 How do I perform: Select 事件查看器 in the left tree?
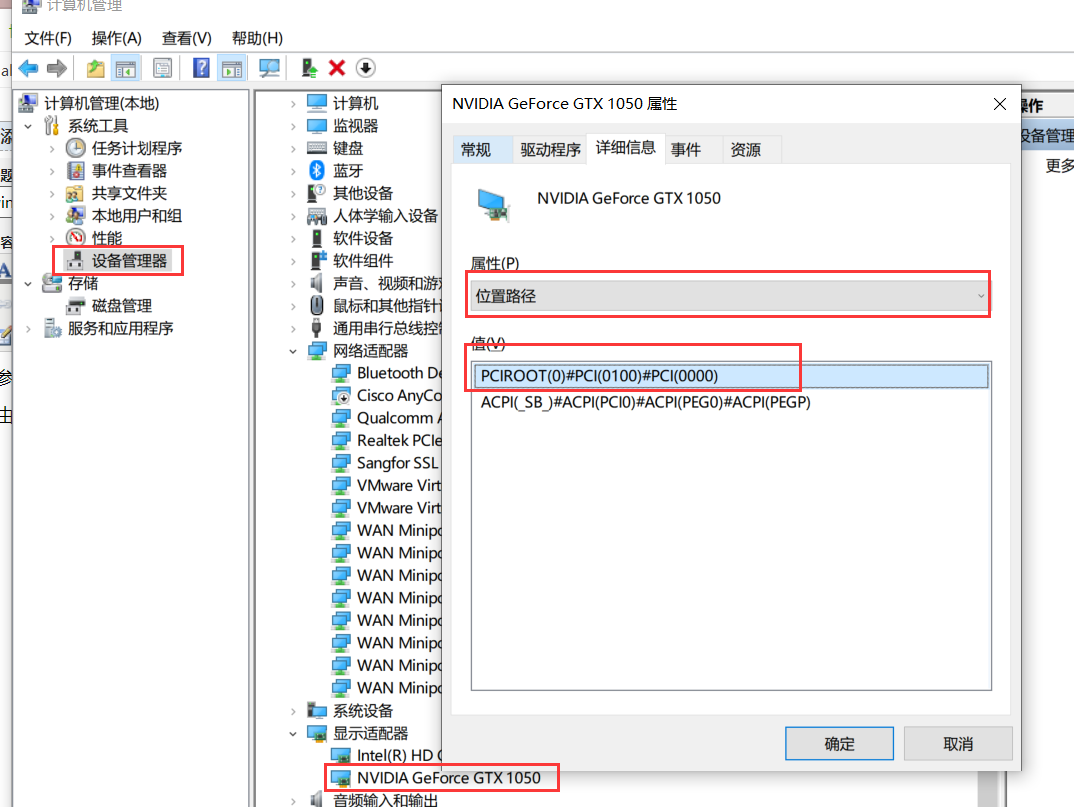click(x=129, y=171)
